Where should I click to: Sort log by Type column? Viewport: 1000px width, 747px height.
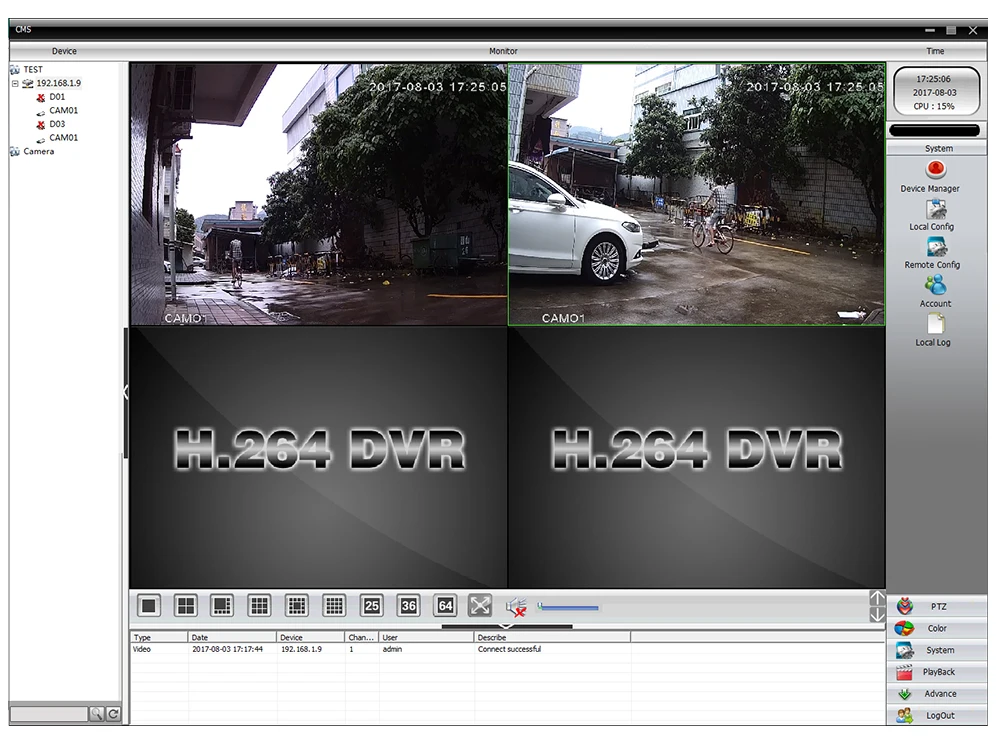click(159, 637)
